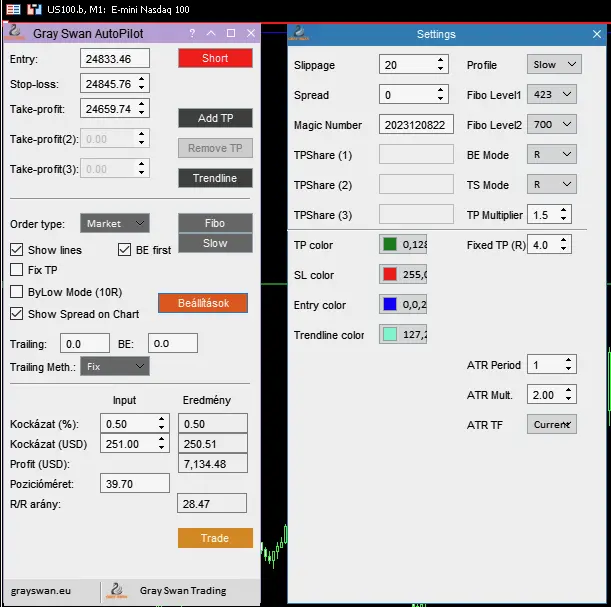Open the TS Mode dropdown

click(552, 185)
